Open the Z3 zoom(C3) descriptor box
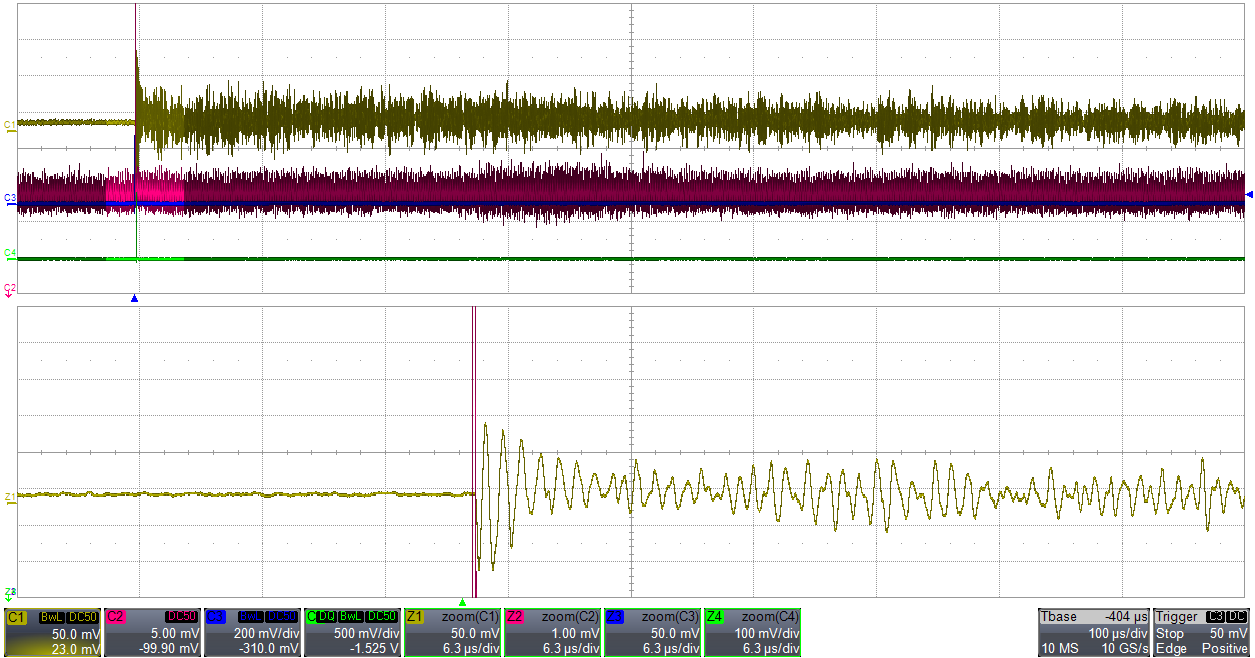Screen dimensions: 1255x658 653,632
